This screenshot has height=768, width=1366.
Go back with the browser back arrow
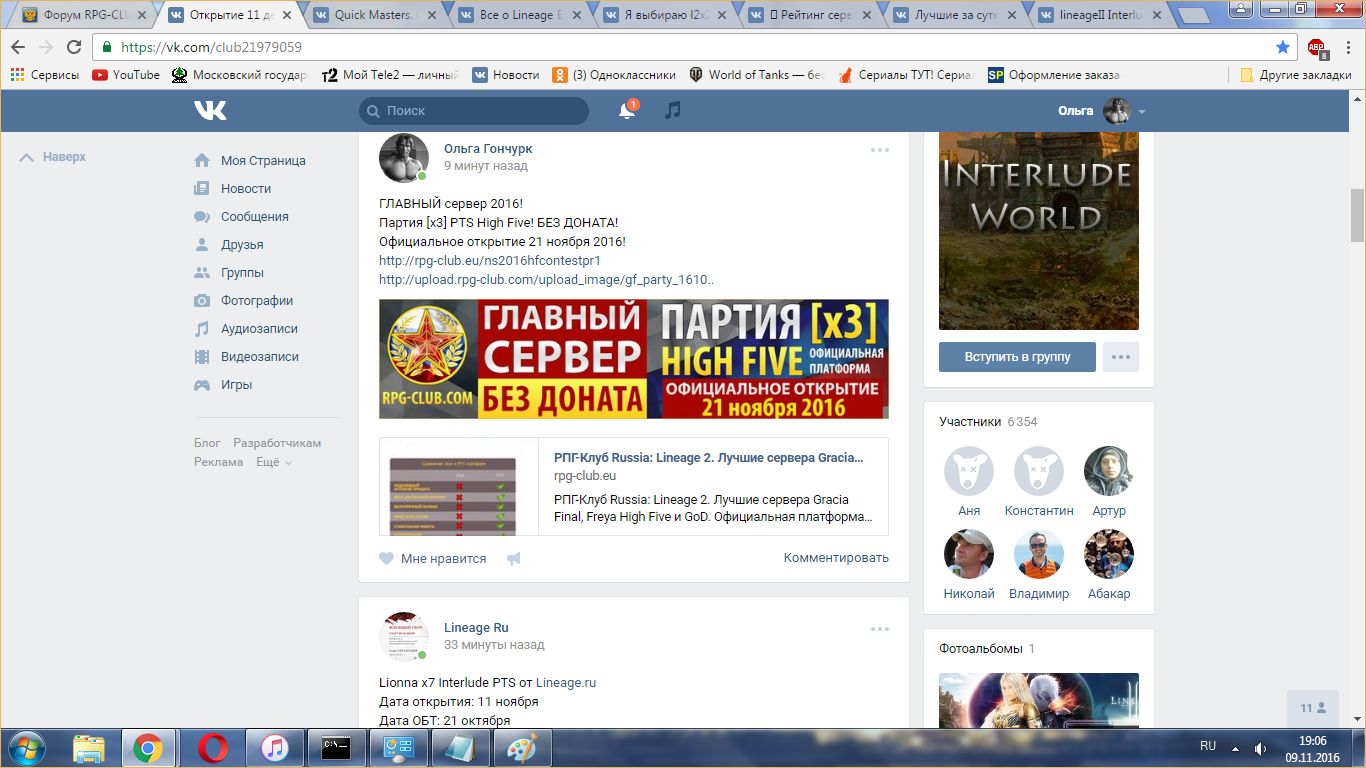pos(18,47)
